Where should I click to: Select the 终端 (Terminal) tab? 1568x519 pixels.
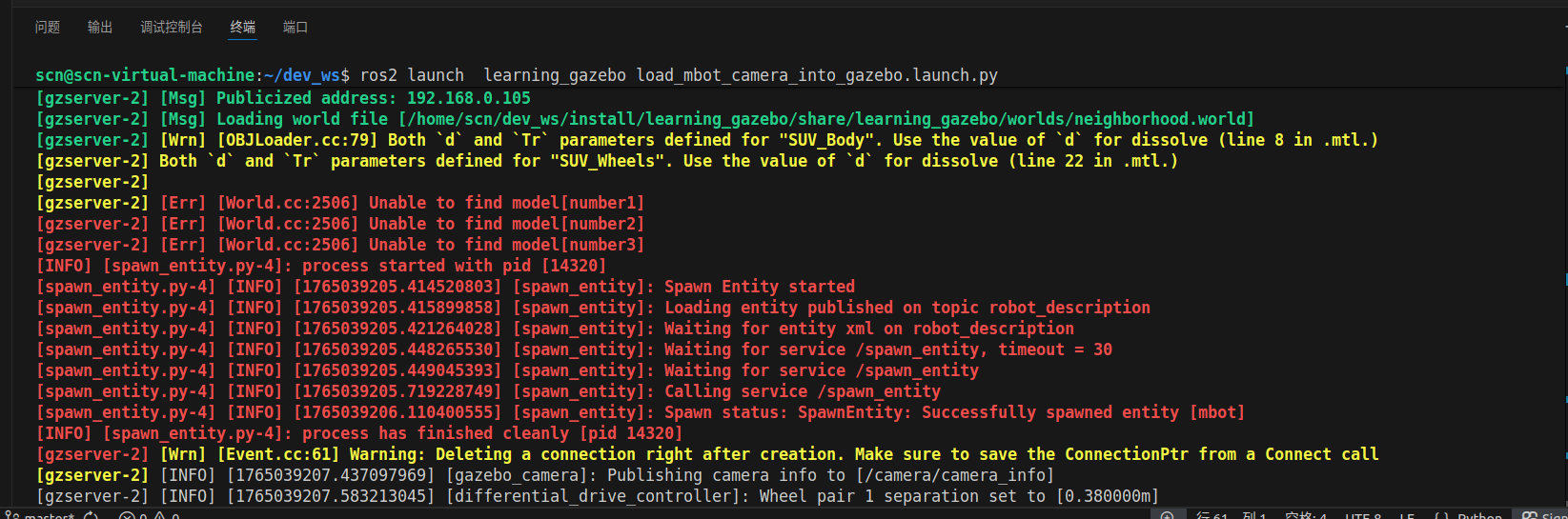[x=243, y=27]
